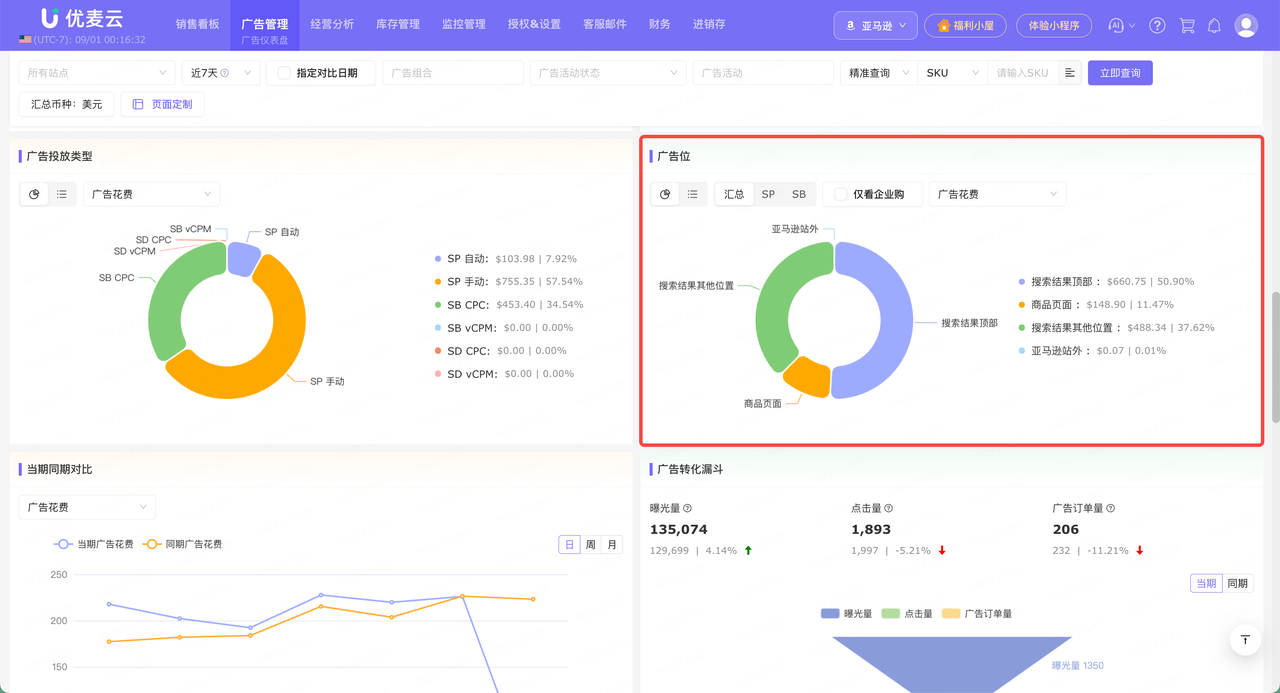Toggle 当期广告花费 line legend
This screenshot has height=693, width=1280.
pyautogui.click(x=93, y=544)
